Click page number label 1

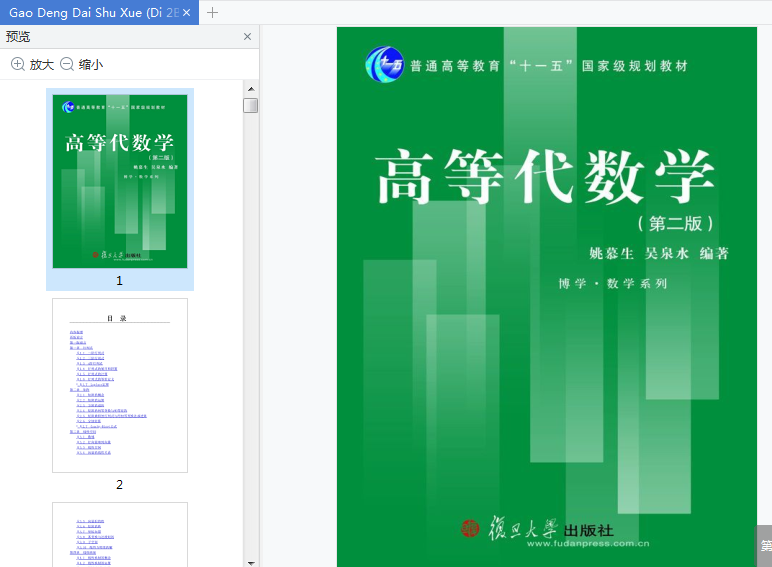119,281
